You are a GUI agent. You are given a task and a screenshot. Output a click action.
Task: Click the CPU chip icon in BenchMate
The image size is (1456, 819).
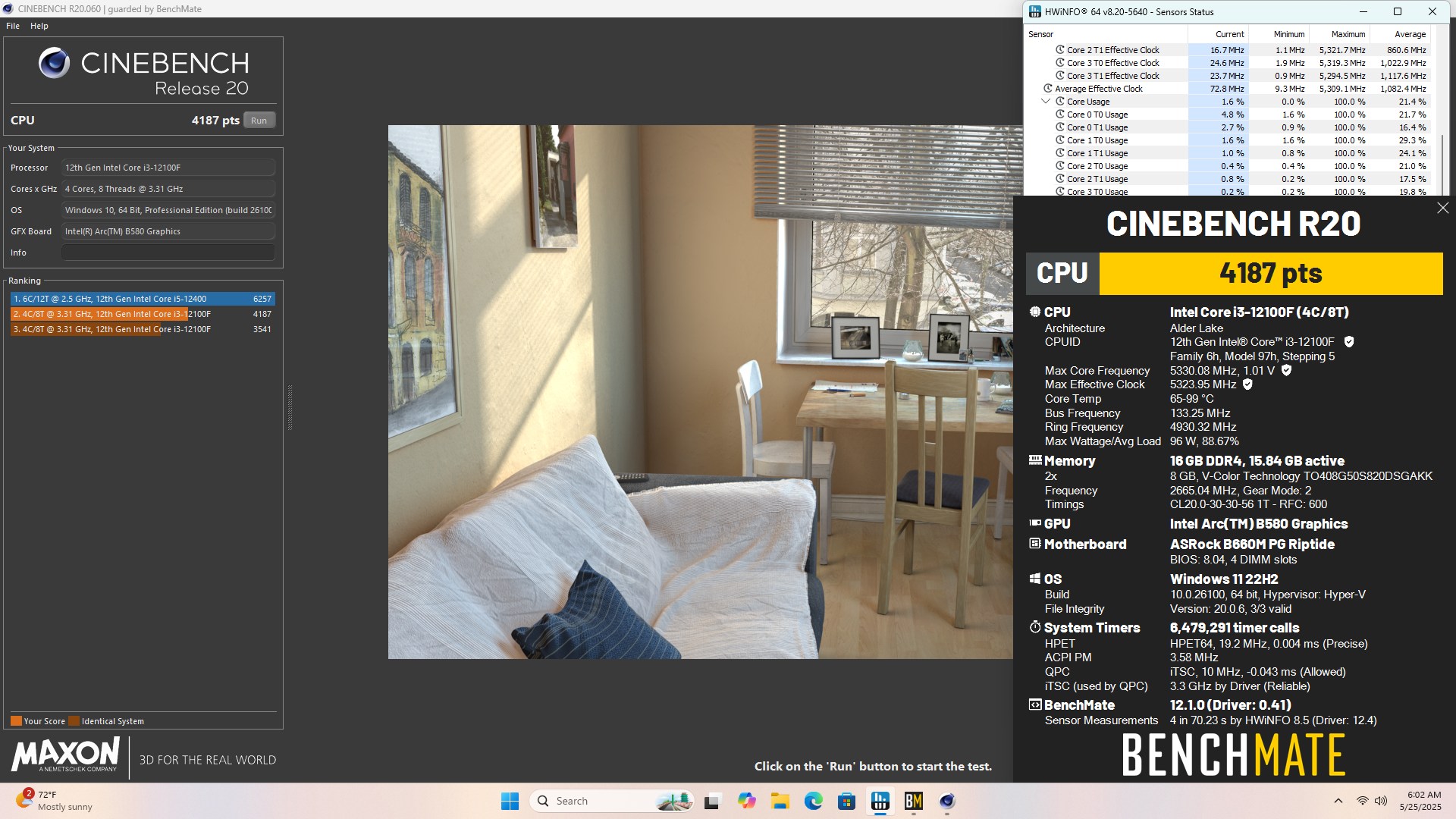(x=1034, y=312)
